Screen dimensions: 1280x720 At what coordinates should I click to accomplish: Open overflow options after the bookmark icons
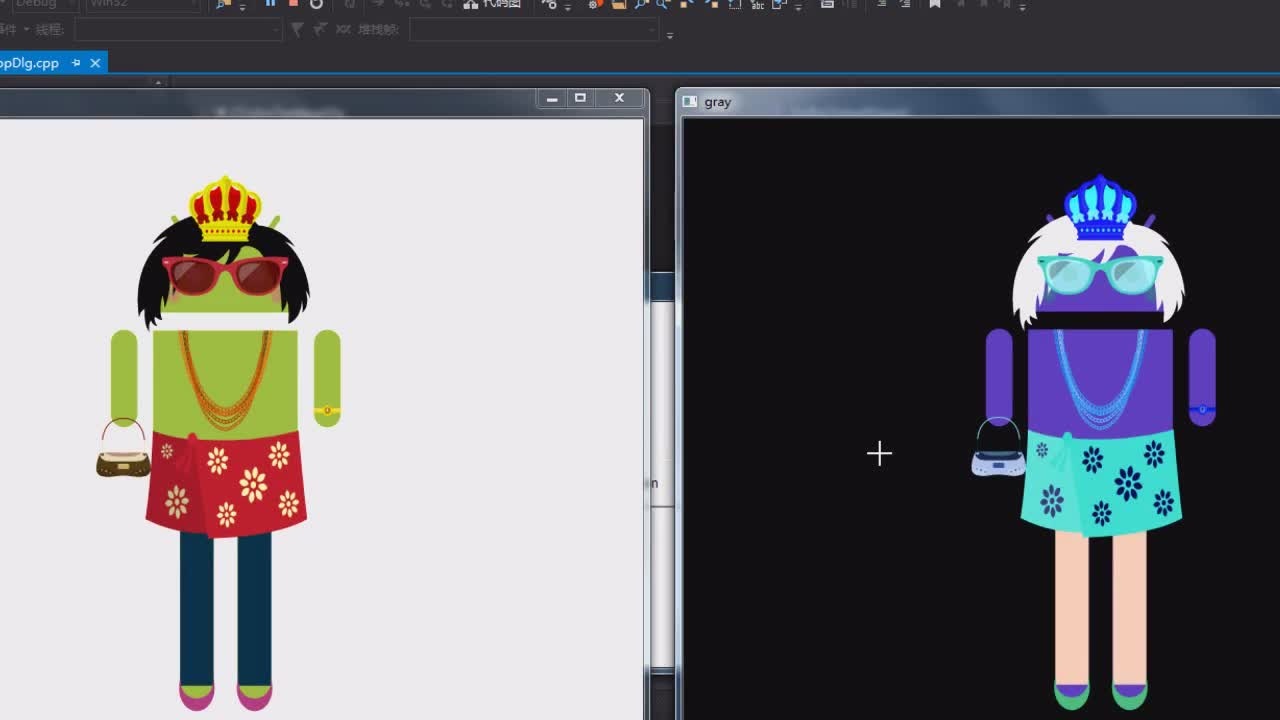pyautogui.click(x=1021, y=6)
